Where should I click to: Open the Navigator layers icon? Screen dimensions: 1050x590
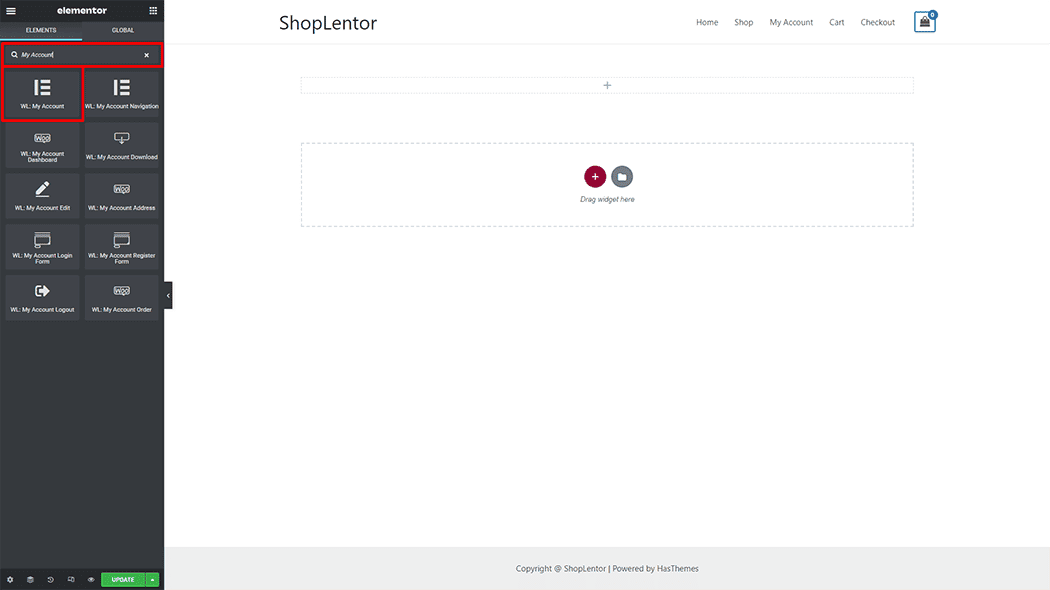(x=30, y=579)
